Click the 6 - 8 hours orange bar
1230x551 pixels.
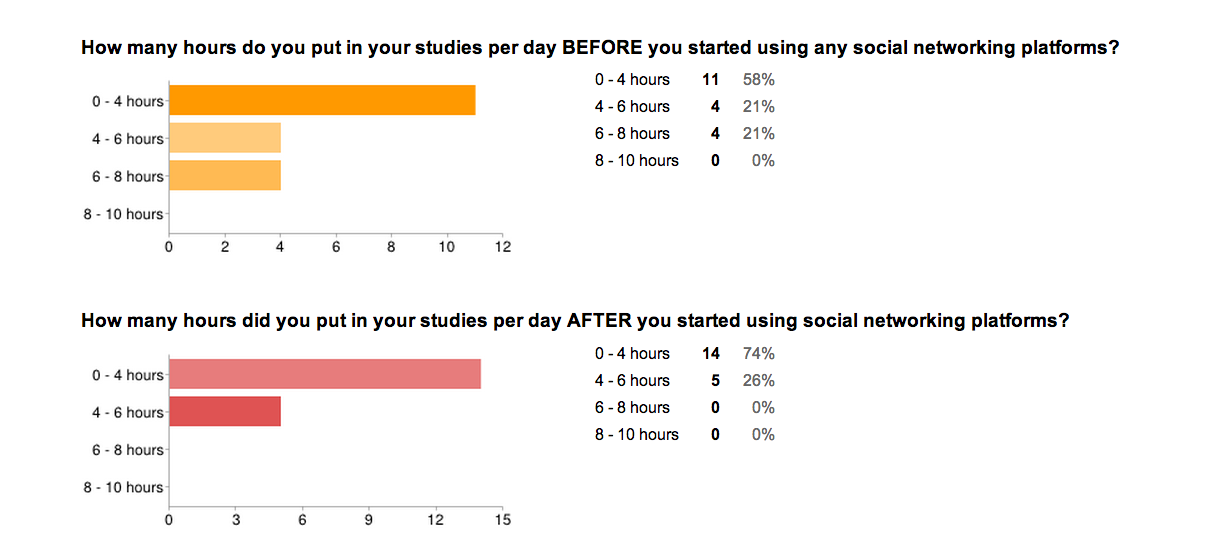click(225, 176)
